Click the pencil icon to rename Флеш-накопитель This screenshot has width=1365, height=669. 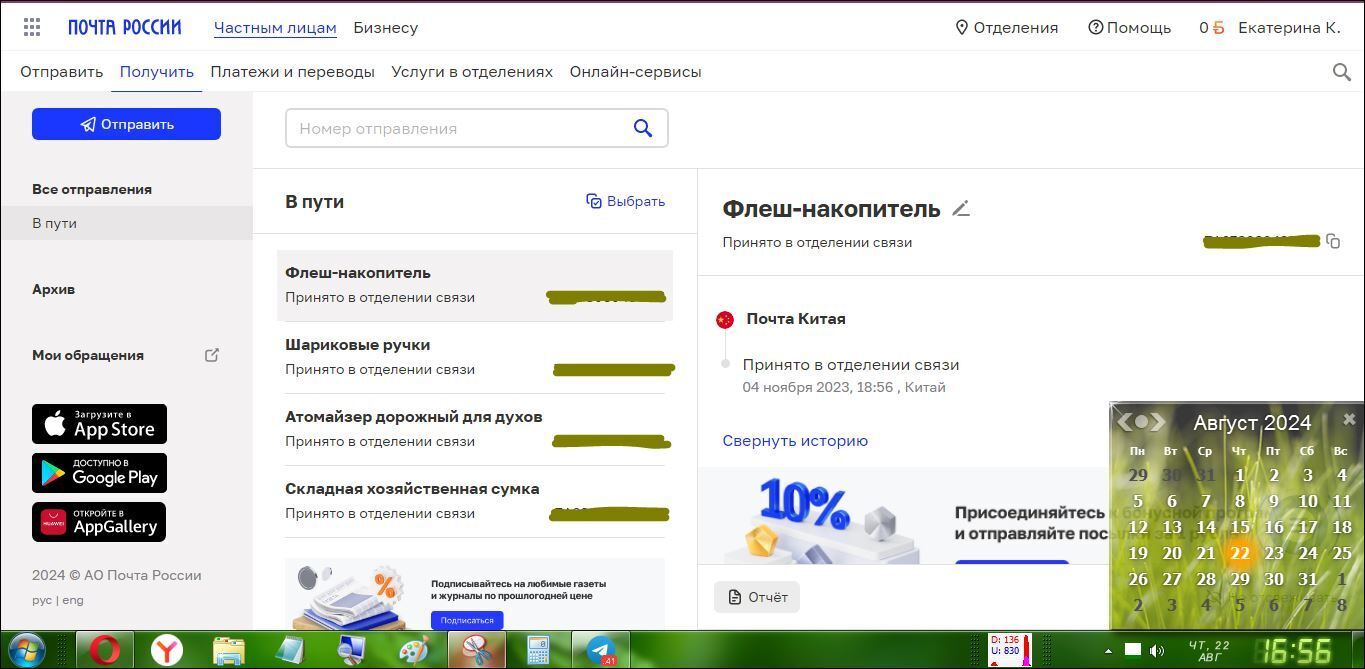point(961,209)
